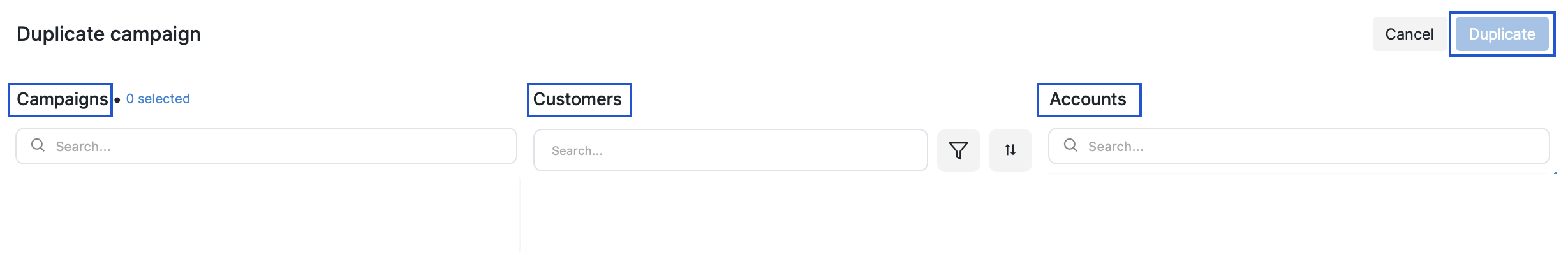Click the blue Duplicate button
Screen dimensions: 1568x255
pyautogui.click(x=1502, y=34)
